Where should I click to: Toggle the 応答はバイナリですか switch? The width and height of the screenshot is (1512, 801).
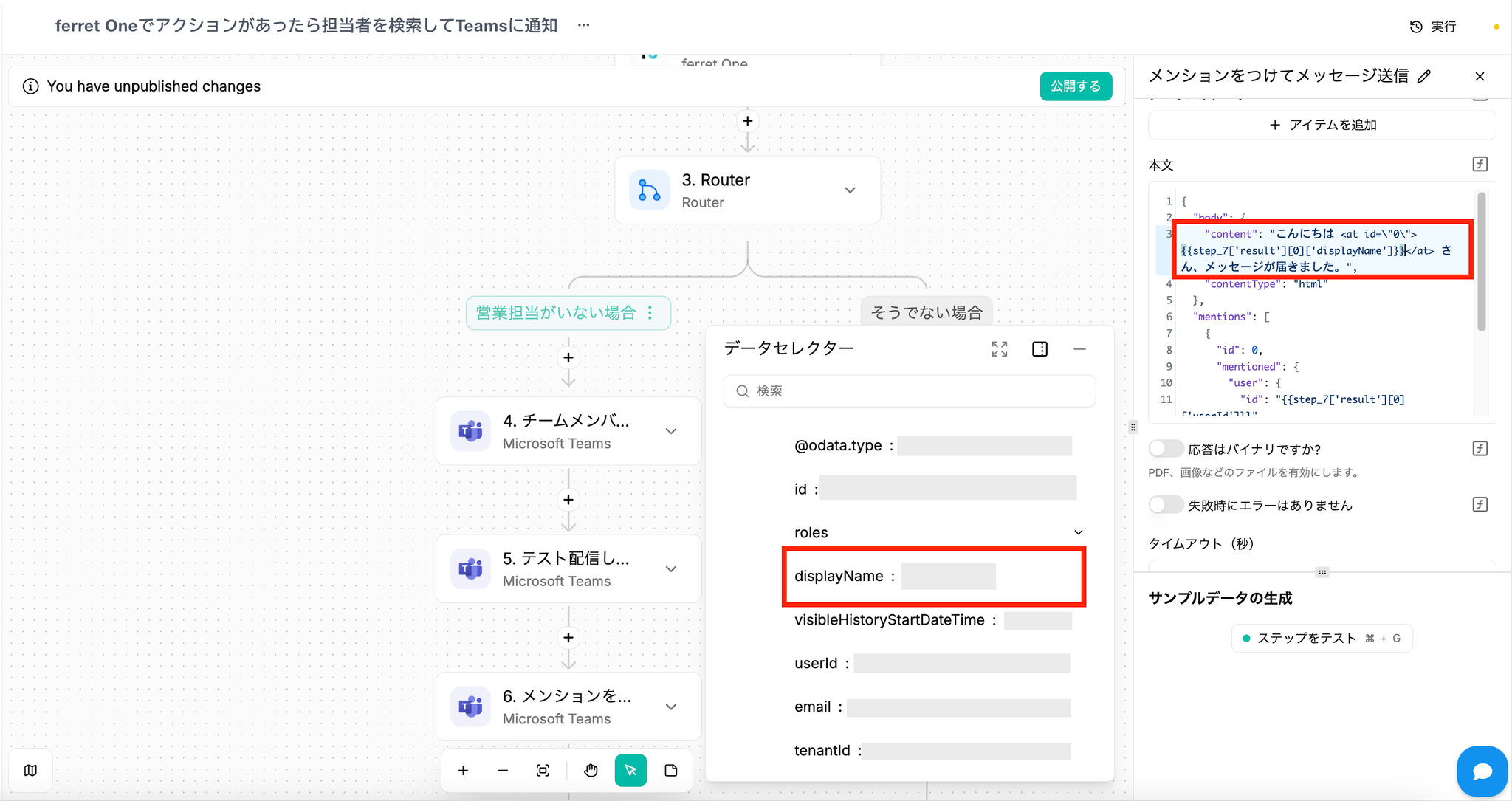click(x=1166, y=449)
